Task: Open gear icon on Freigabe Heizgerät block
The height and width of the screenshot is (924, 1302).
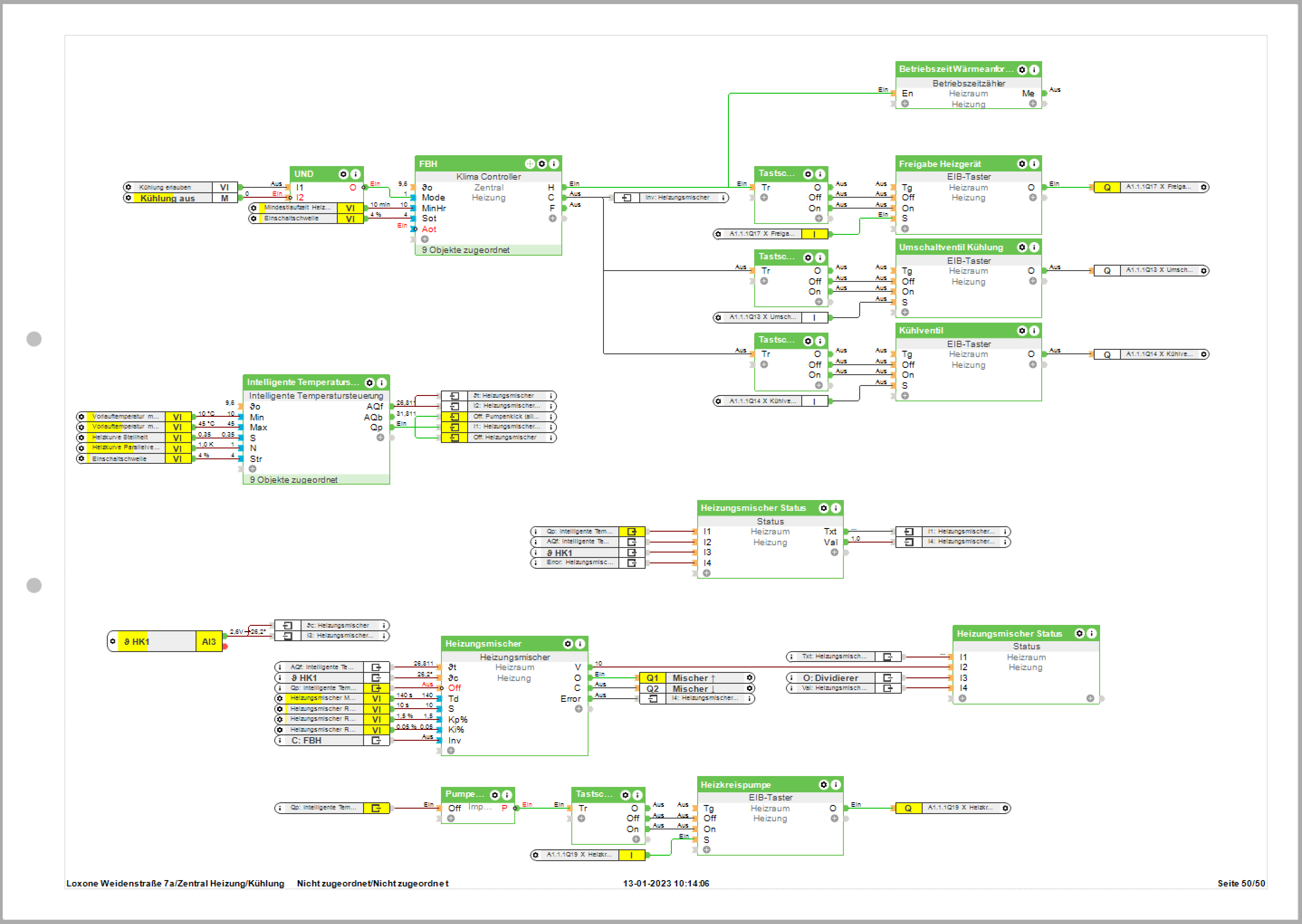Action: [1022, 164]
